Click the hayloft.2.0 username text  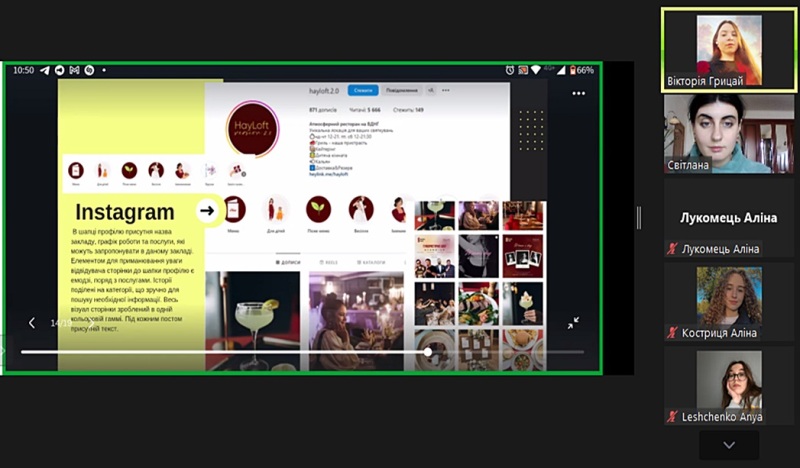coord(324,91)
